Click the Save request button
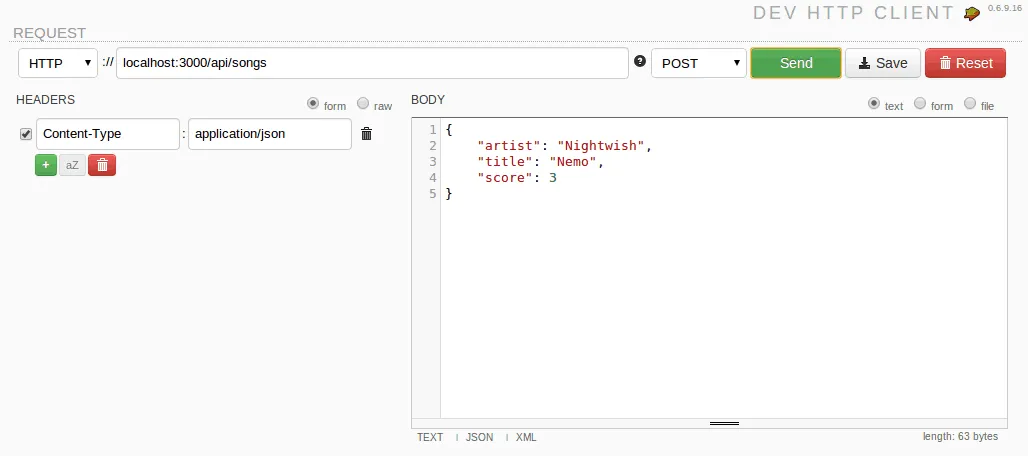Viewport: 1028px width, 456px height. coord(882,63)
